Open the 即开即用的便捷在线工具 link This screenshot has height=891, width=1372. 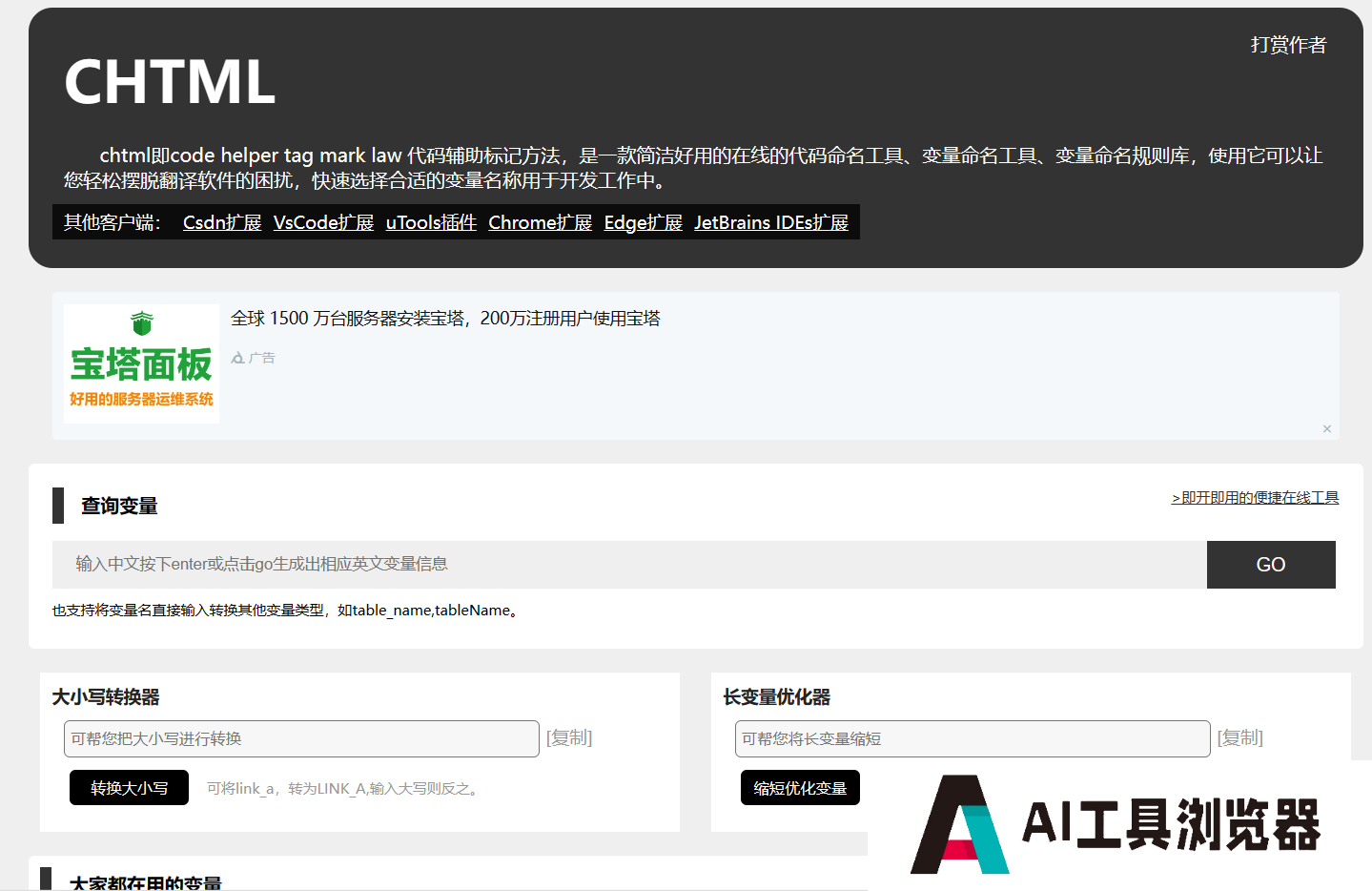(1255, 498)
